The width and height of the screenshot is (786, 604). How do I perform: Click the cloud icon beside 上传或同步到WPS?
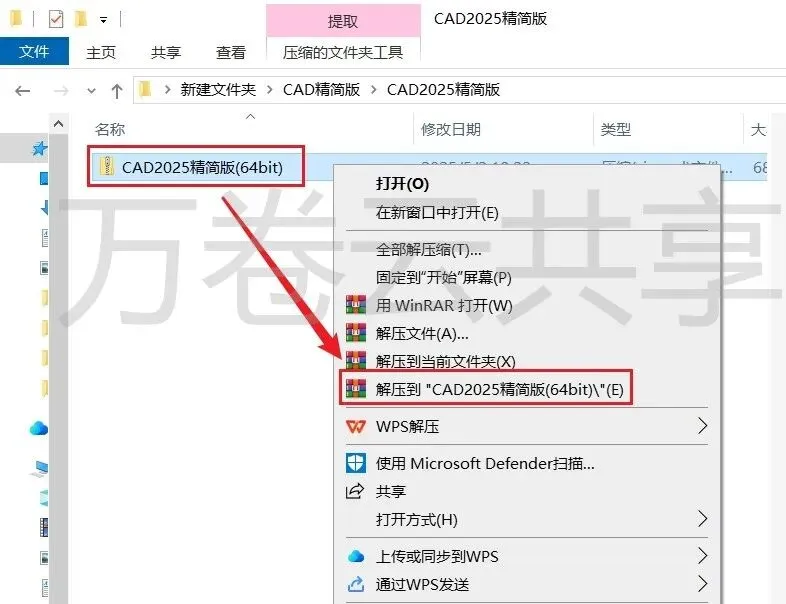[356, 556]
